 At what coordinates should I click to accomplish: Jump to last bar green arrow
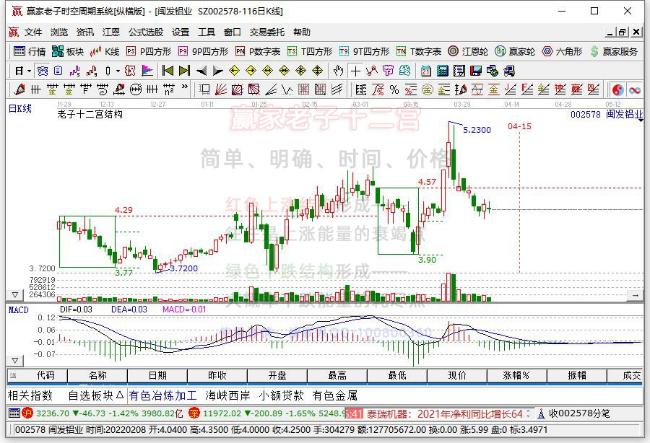click(184, 71)
